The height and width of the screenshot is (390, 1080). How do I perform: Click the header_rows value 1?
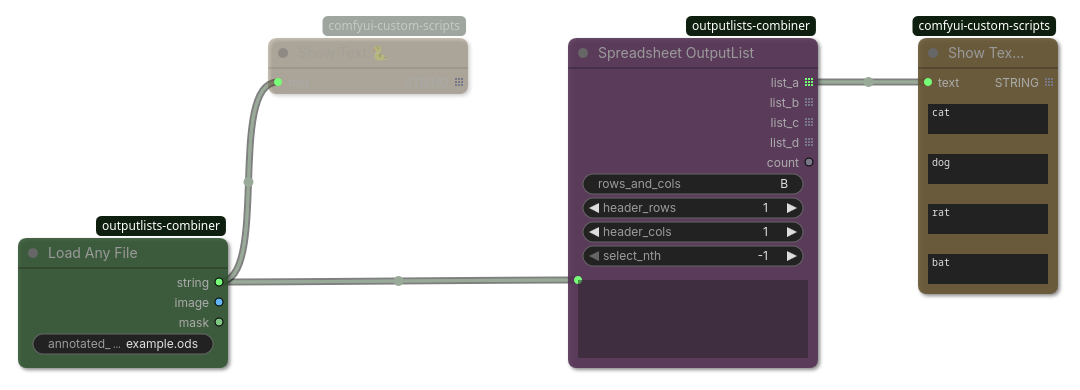(x=765, y=207)
